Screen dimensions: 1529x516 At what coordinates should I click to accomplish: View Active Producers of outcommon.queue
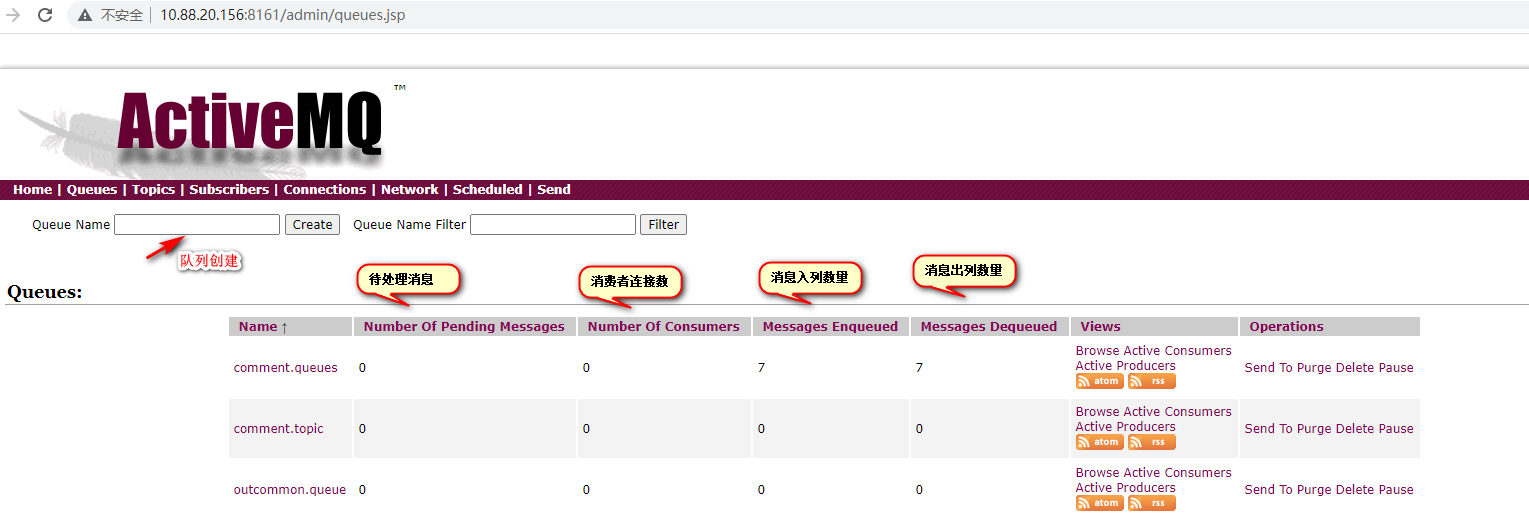[x=1126, y=488]
